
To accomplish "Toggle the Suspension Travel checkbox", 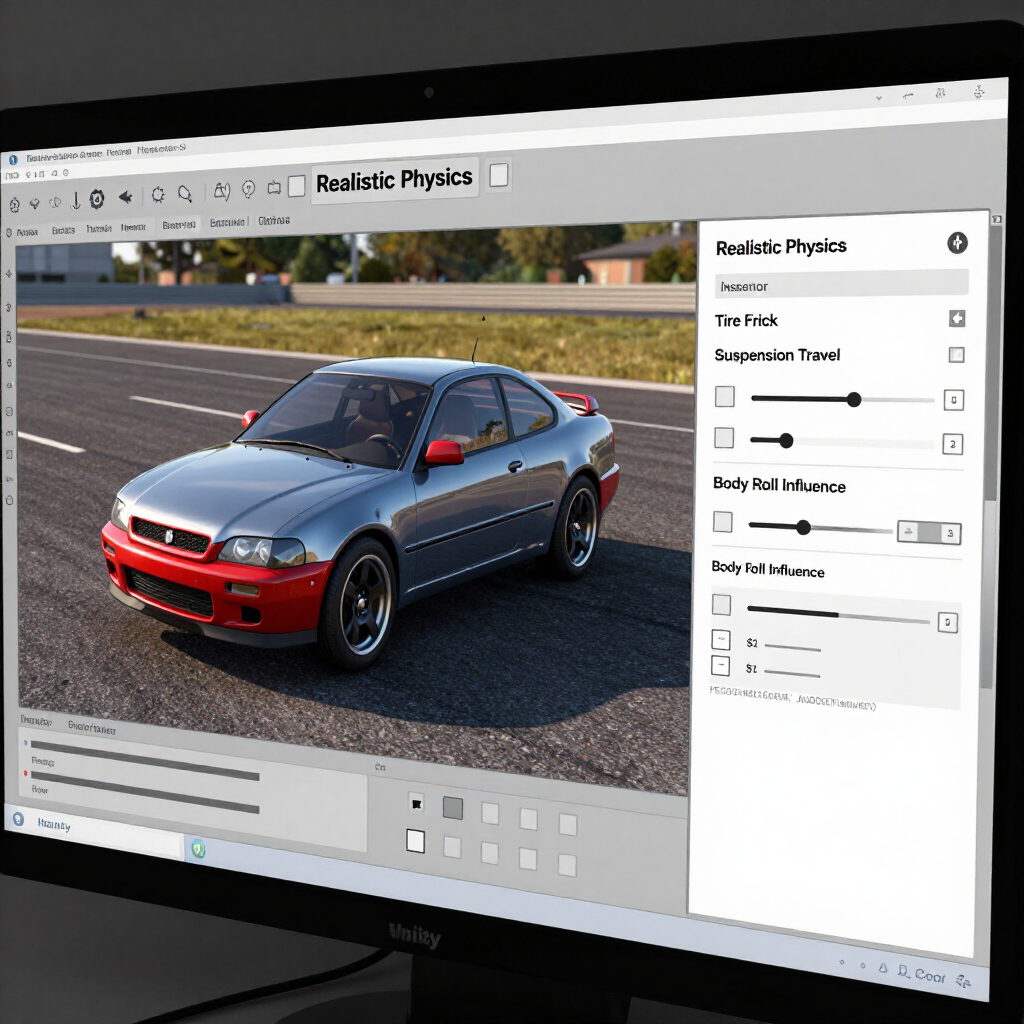I will [956, 355].
